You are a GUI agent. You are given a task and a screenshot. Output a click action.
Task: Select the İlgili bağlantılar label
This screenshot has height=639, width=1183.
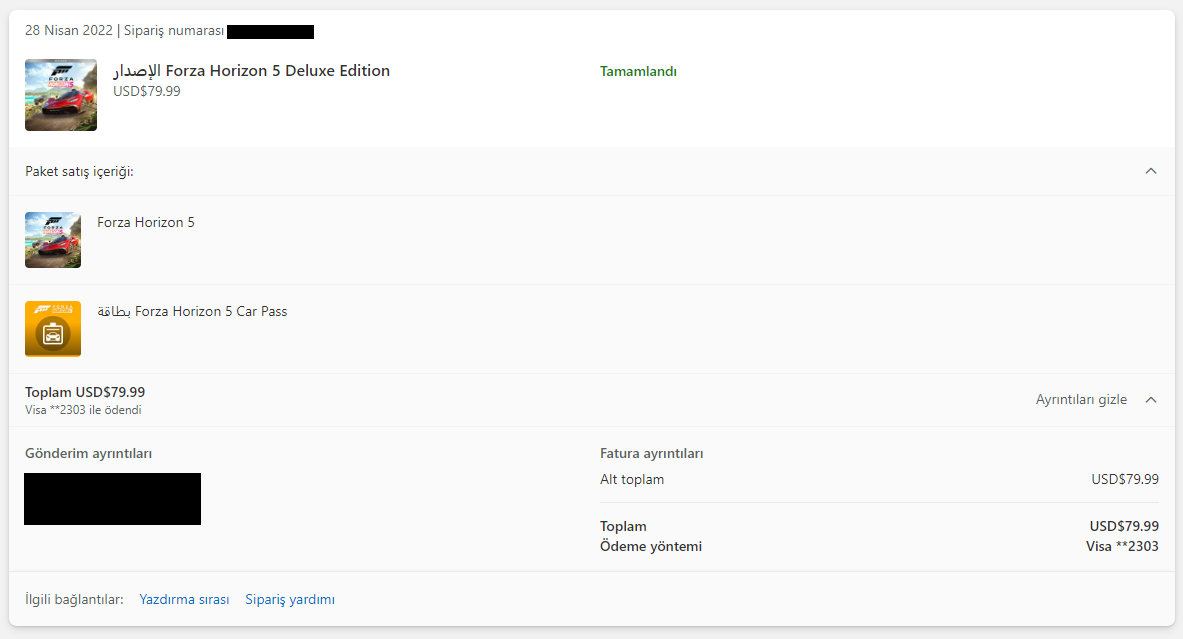74,600
